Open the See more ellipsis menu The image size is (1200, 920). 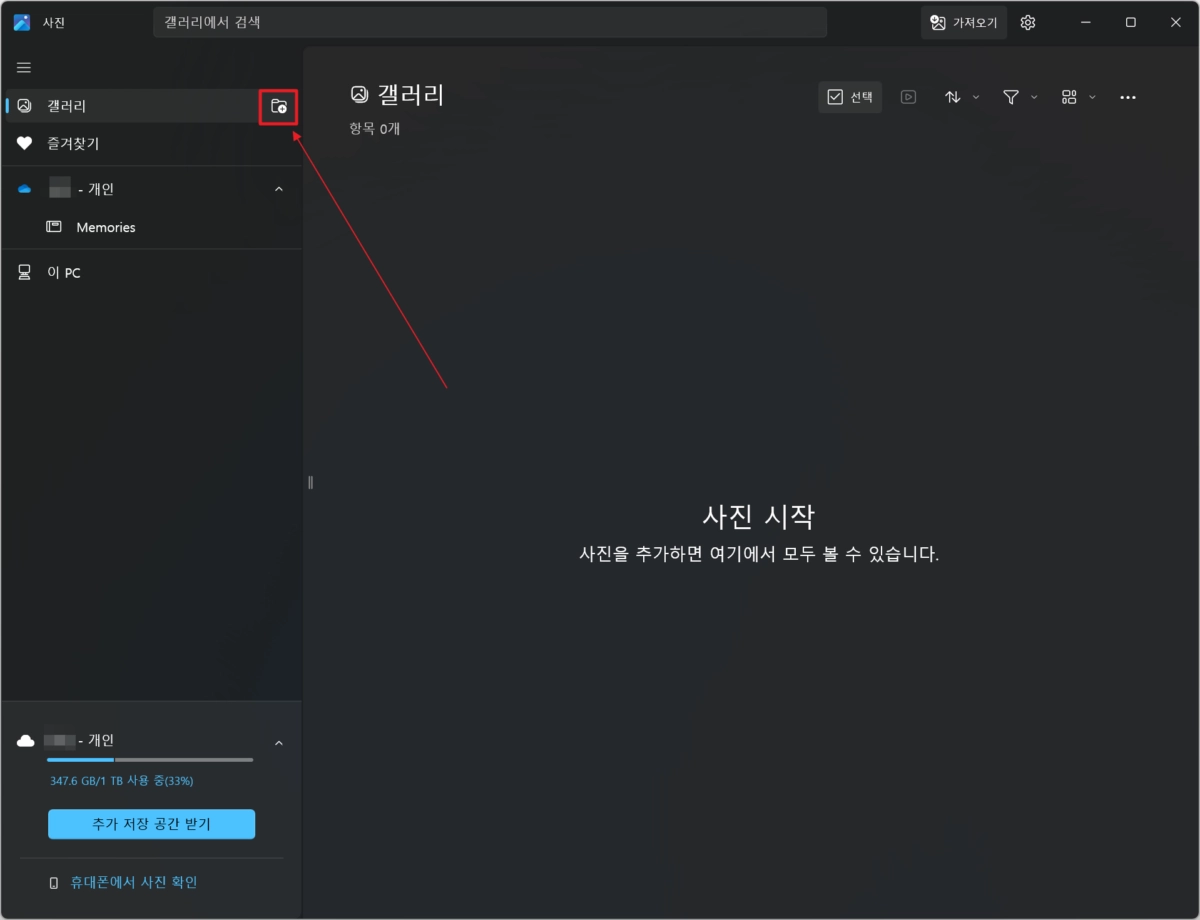[x=1128, y=97]
